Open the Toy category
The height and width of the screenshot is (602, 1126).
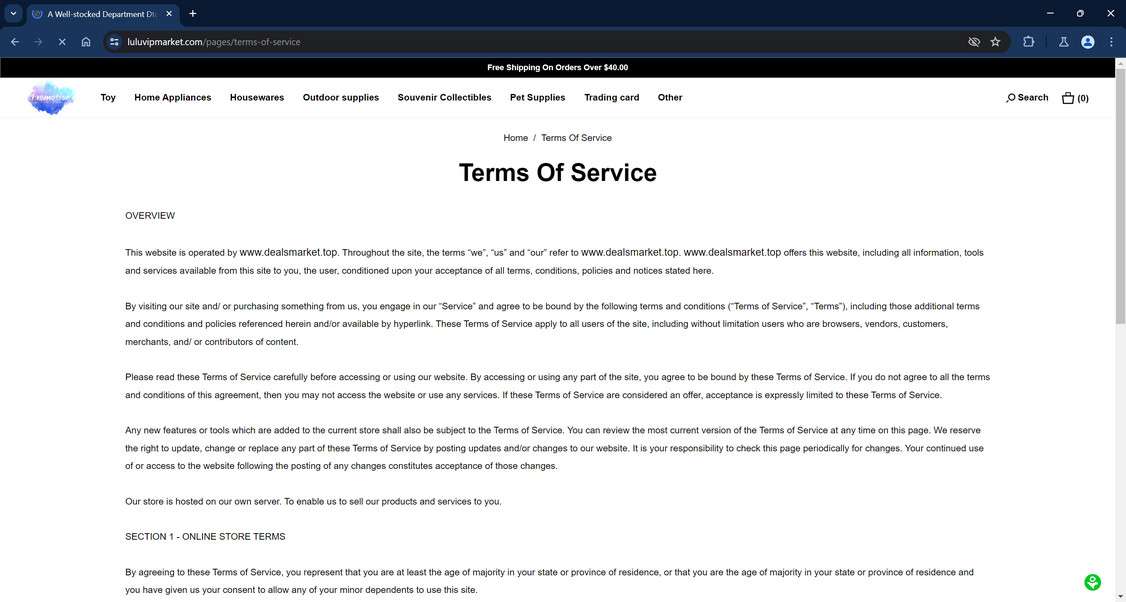(x=108, y=98)
